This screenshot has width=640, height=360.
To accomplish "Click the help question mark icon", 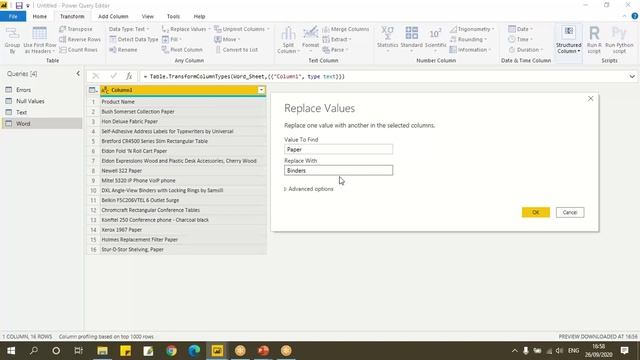I will point(635,16).
